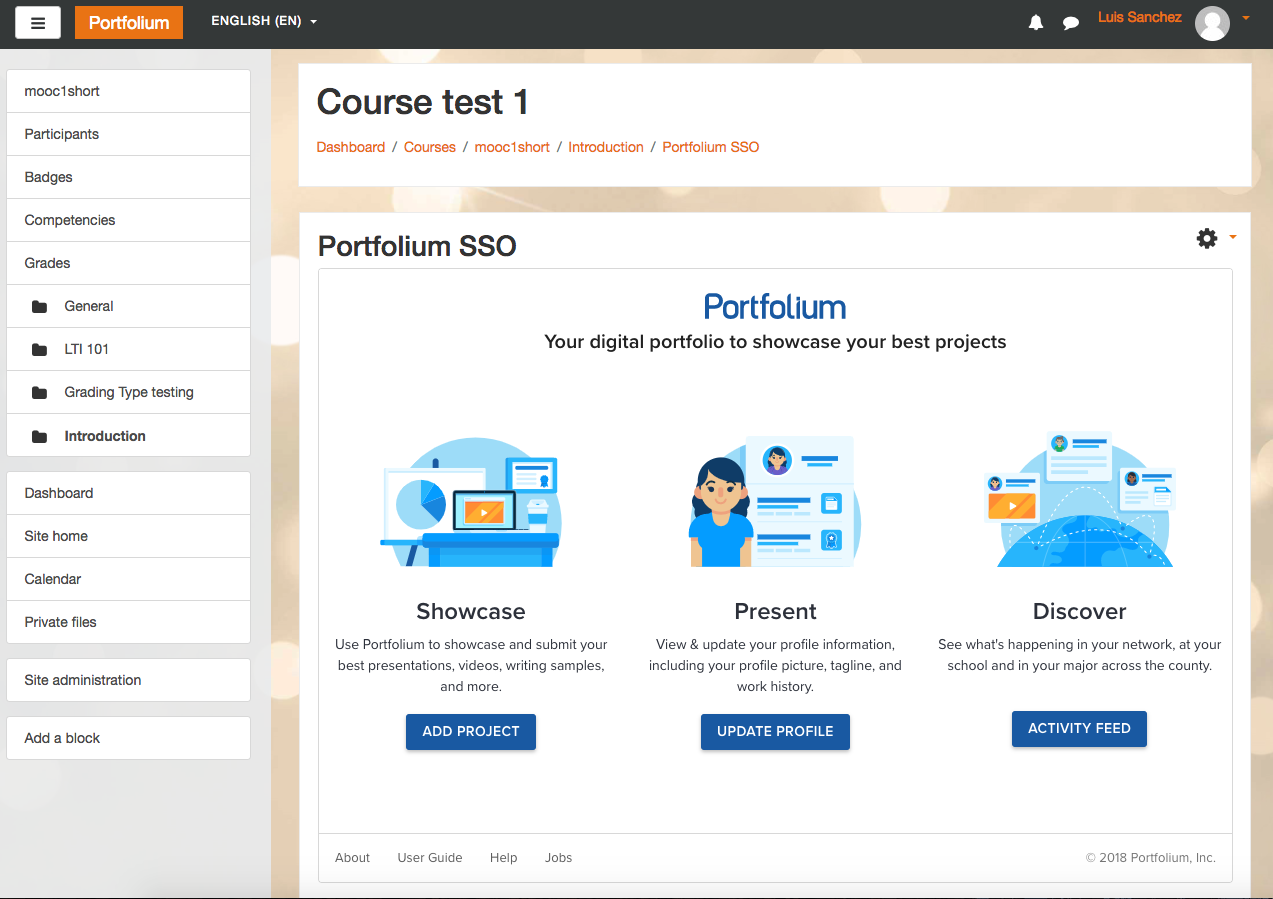The image size is (1273, 899).
Task: Open the English (EN) language dropdown
Action: point(264,21)
